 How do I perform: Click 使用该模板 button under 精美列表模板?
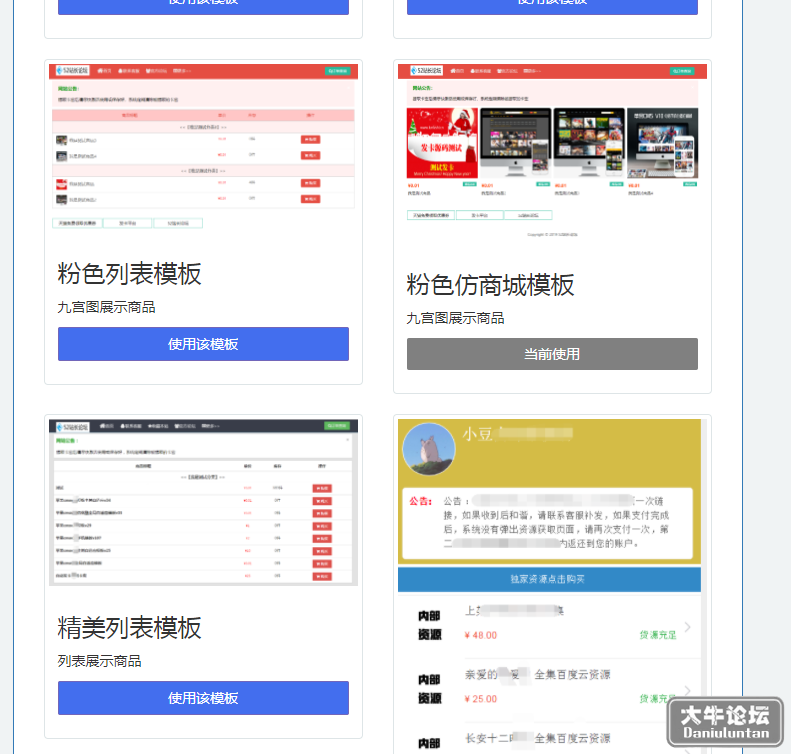tap(203, 698)
